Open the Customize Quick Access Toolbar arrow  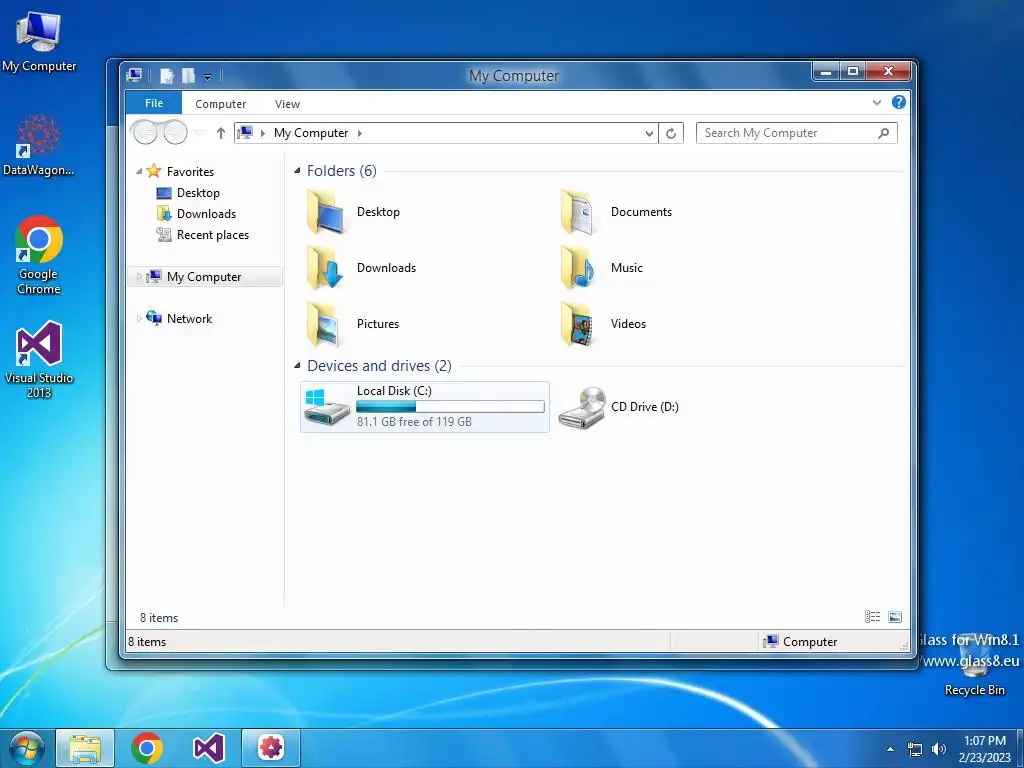[207, 77]
